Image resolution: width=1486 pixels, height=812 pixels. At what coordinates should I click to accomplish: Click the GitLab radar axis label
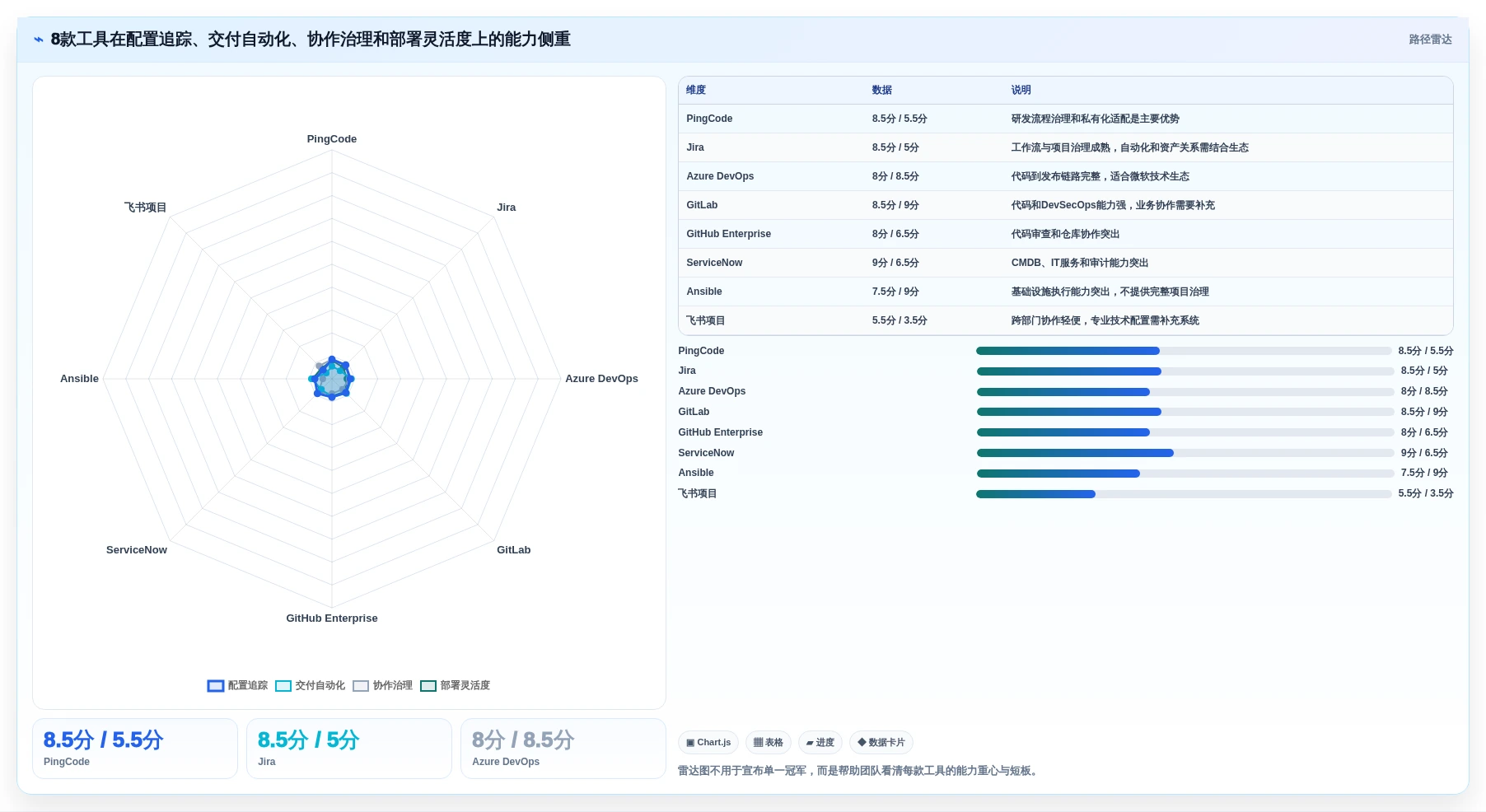coord(514,550)
